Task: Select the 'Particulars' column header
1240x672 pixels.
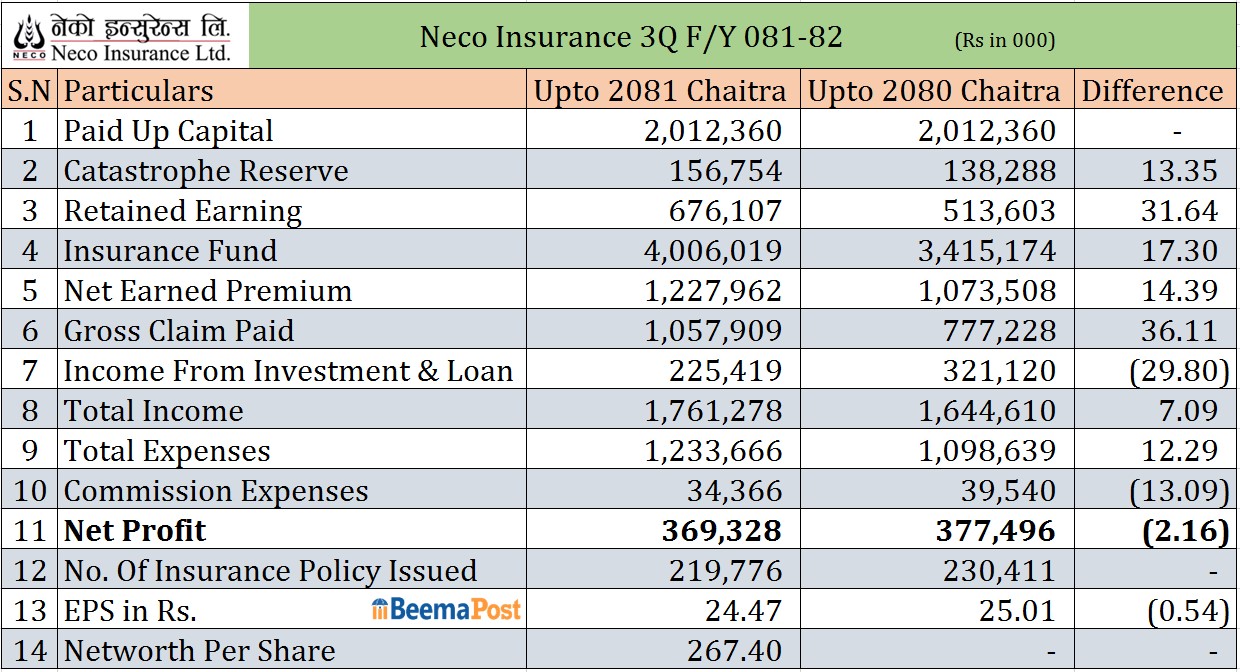Action: tap(139, 91)
